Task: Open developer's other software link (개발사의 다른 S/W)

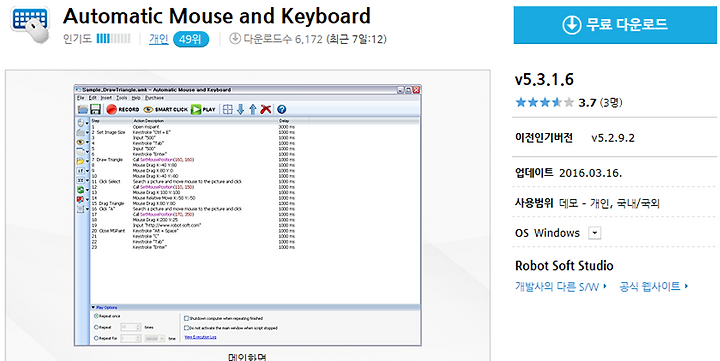Action: pos(561,287)
